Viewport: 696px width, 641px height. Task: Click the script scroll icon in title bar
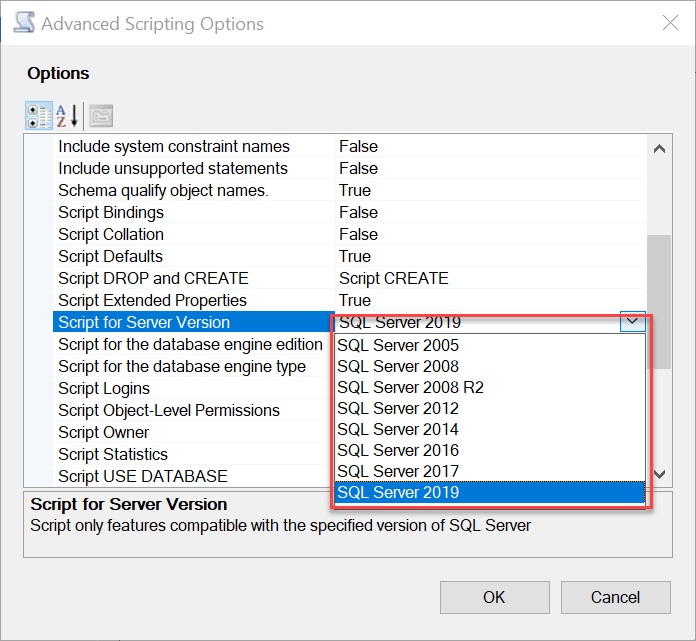point(24,23)
